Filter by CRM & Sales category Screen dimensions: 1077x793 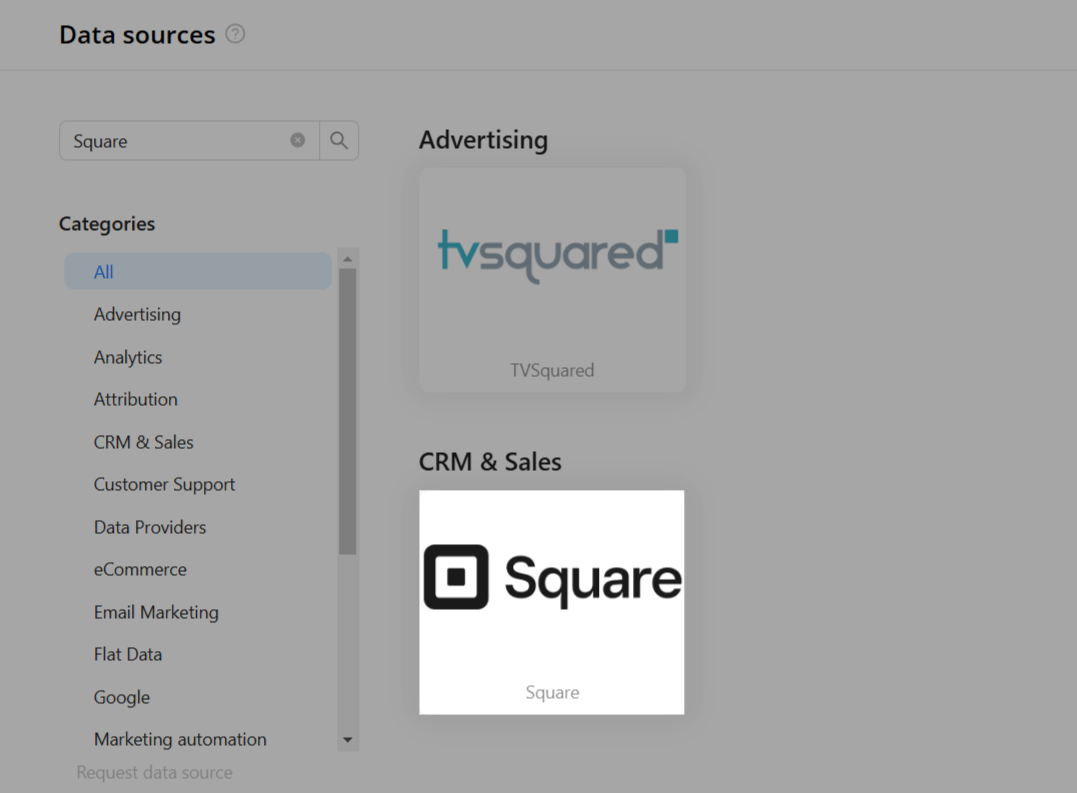[x=144, y=442]
